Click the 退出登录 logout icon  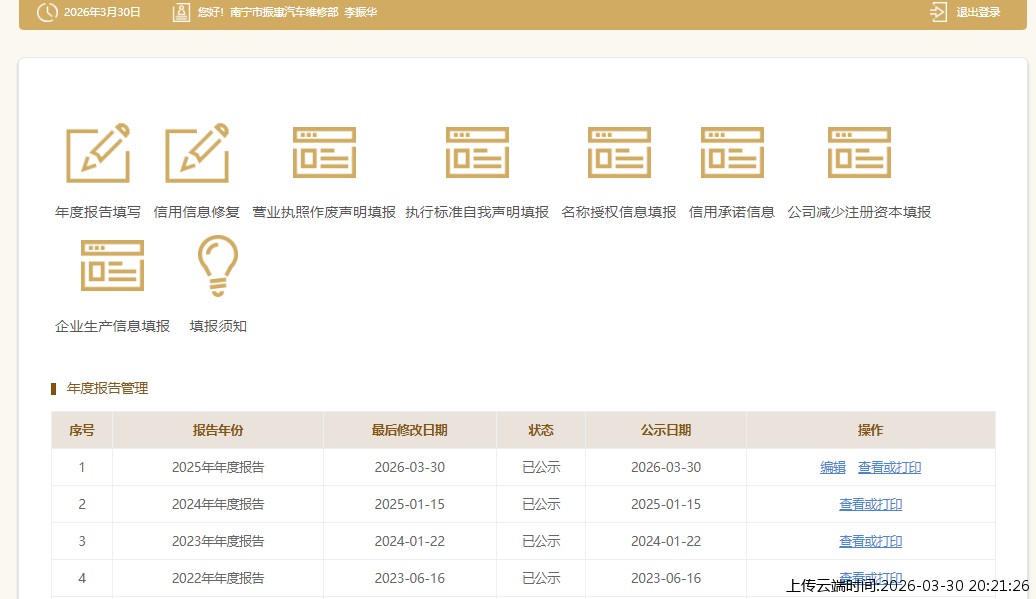click(938, 12)
